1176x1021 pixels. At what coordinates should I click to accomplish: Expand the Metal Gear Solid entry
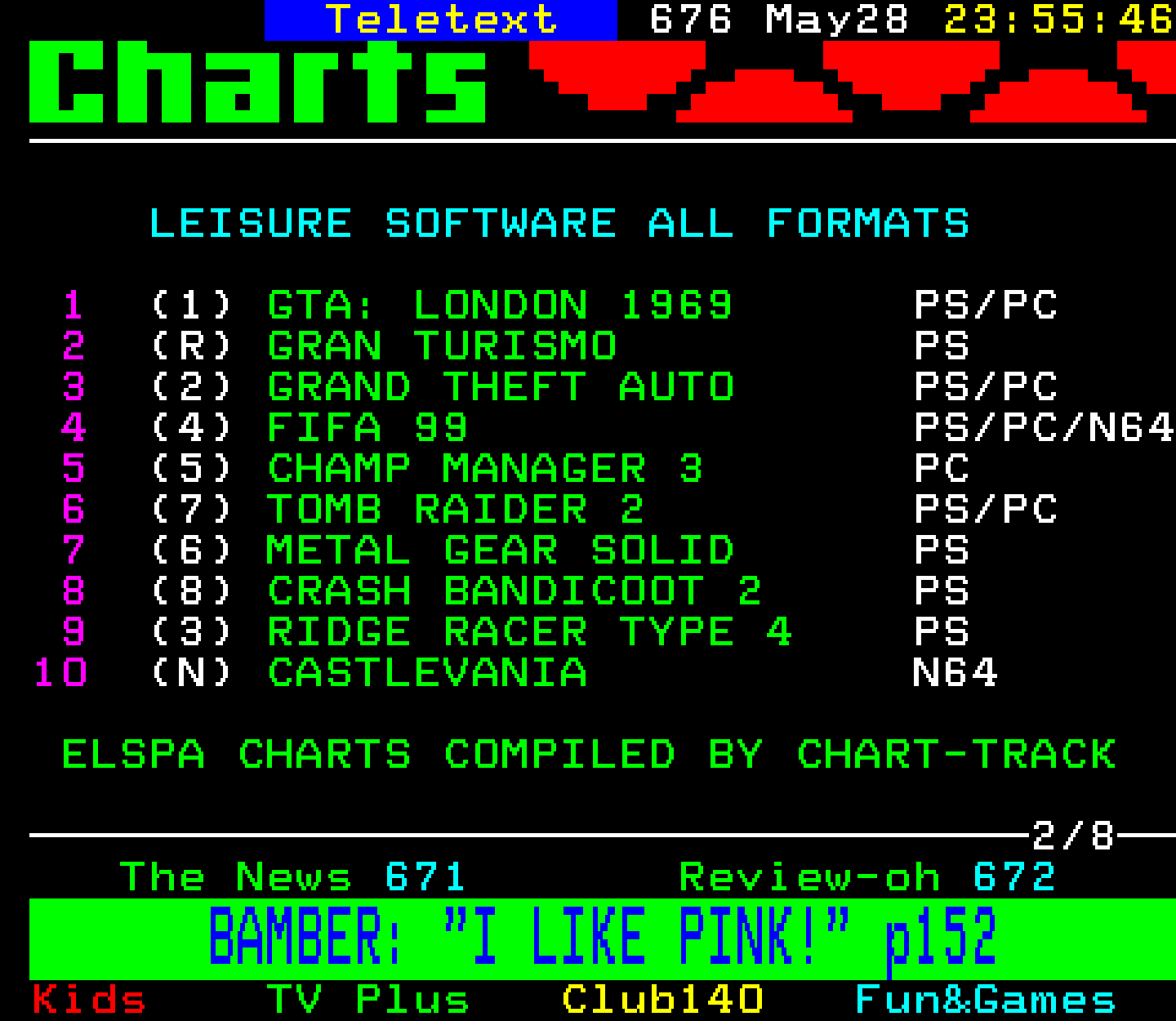tap(498, 551)
